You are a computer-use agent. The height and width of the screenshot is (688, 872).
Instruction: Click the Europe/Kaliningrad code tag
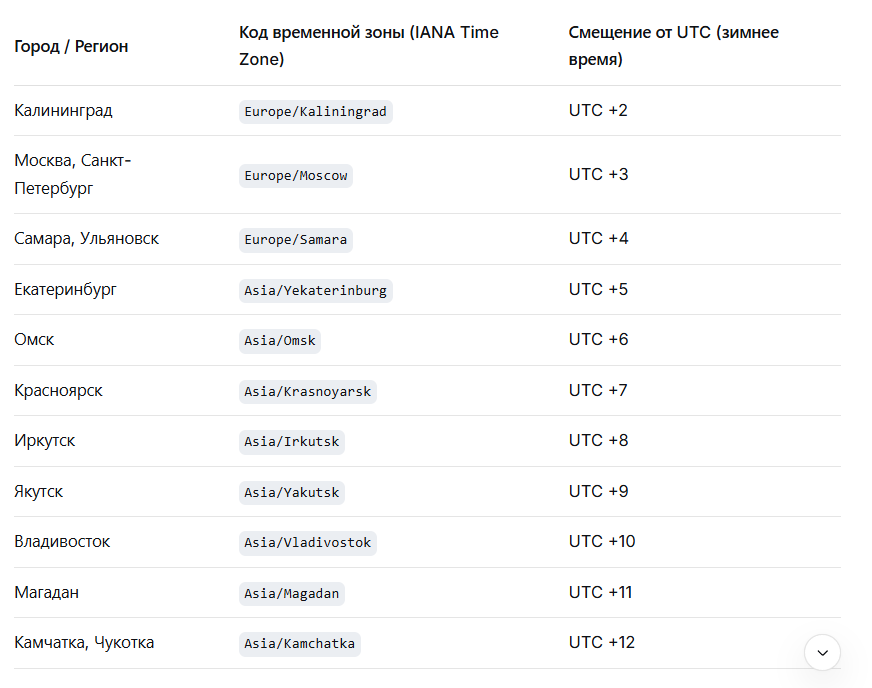(x=315, y=112)
